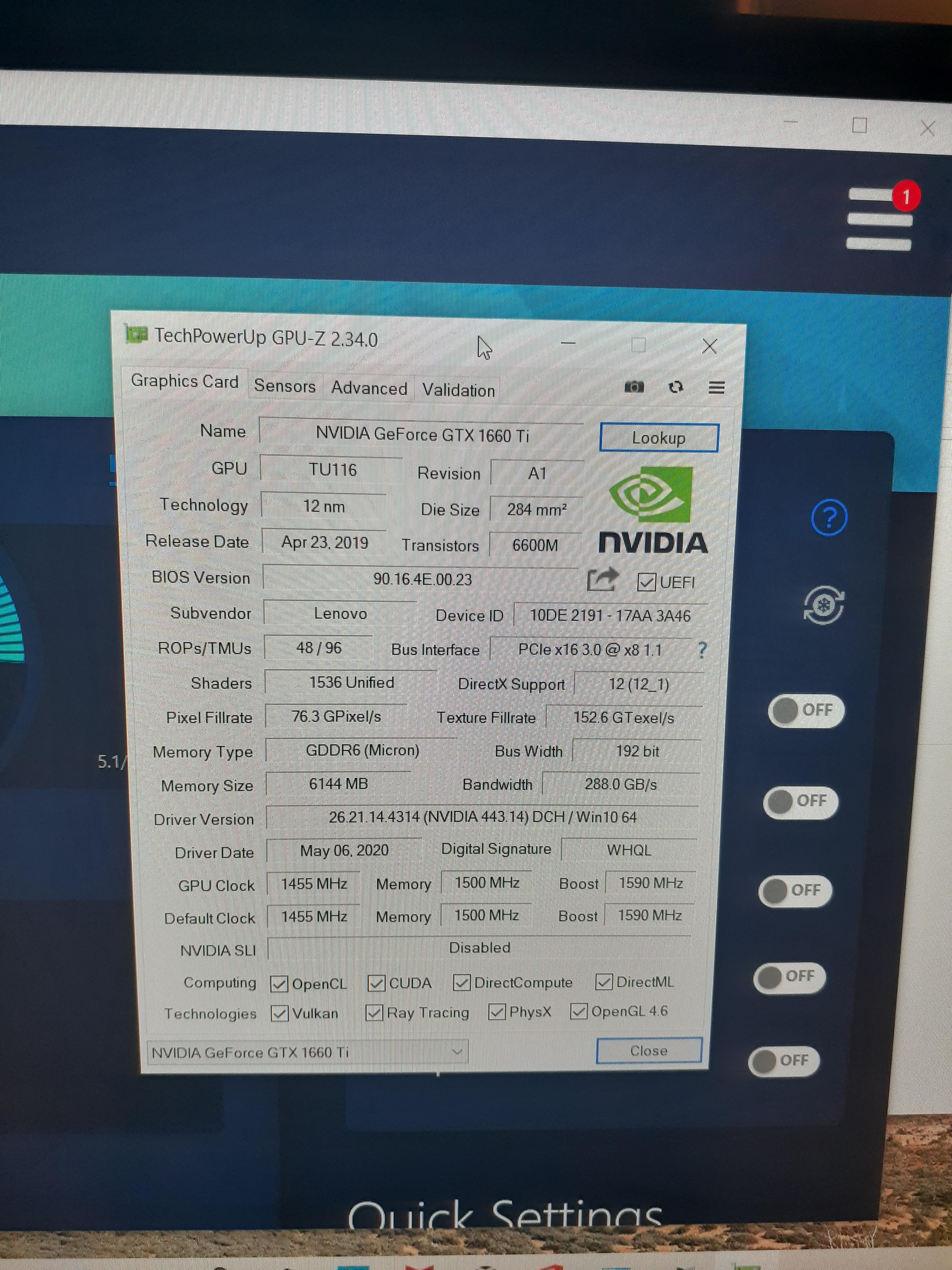Turn on the first OFF switch
This screenshot has height=1270, width=952.
click(806, 711)
